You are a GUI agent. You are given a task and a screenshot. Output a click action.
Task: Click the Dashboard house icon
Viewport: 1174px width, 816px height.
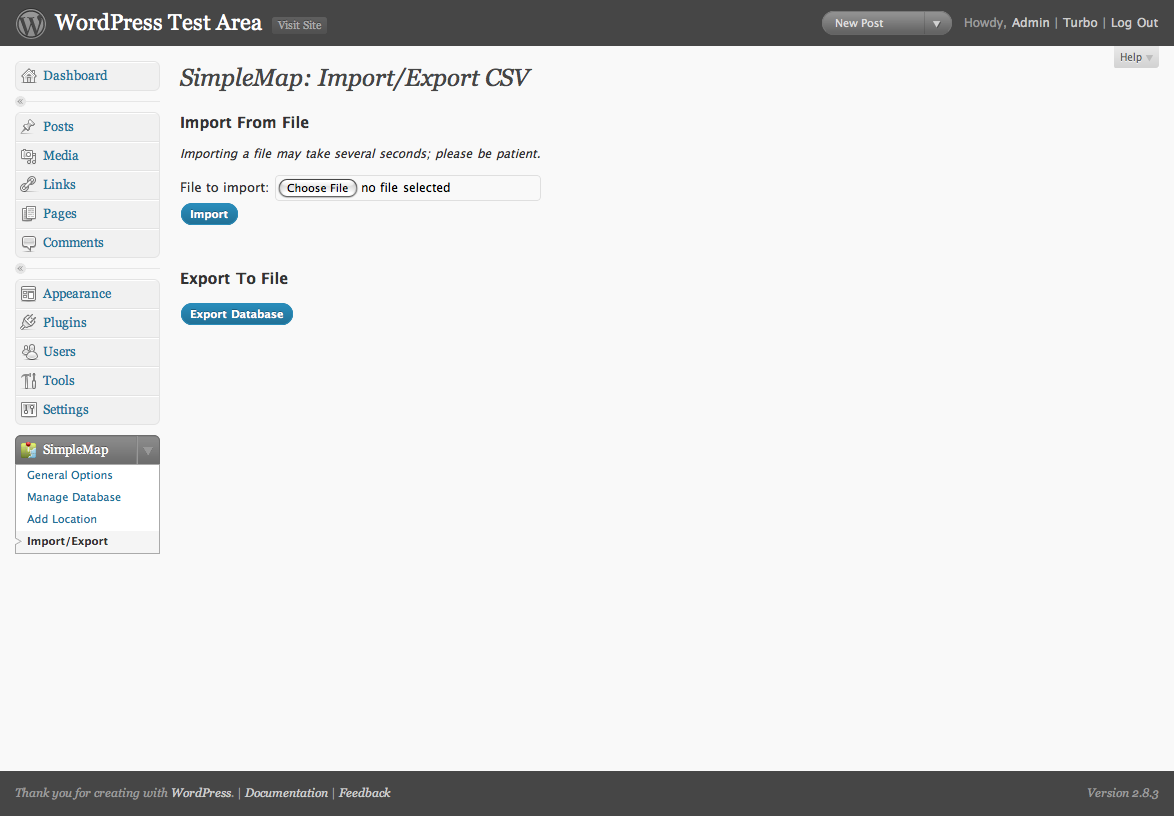(29, 76)
